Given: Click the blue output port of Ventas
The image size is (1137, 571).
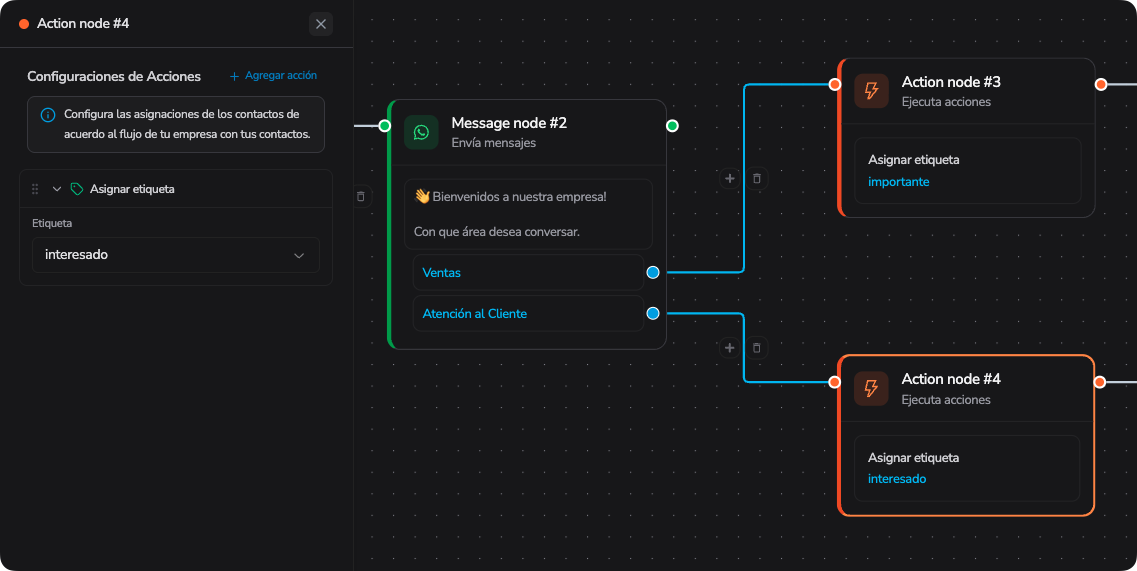Looking at the screenshot, I should (x=653, y=273).
